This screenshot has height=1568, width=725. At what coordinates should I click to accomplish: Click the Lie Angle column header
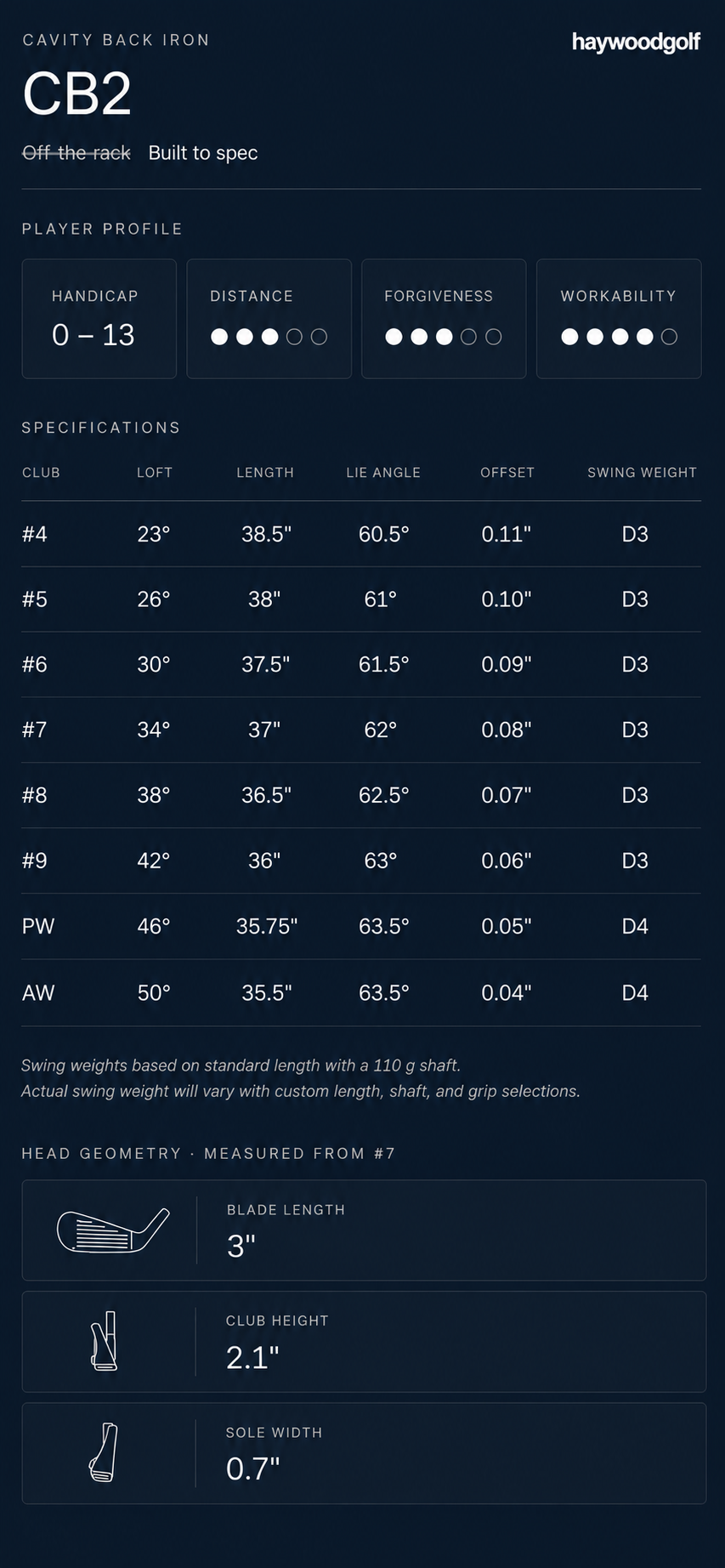pyautogui.click(x=383, y=473)
